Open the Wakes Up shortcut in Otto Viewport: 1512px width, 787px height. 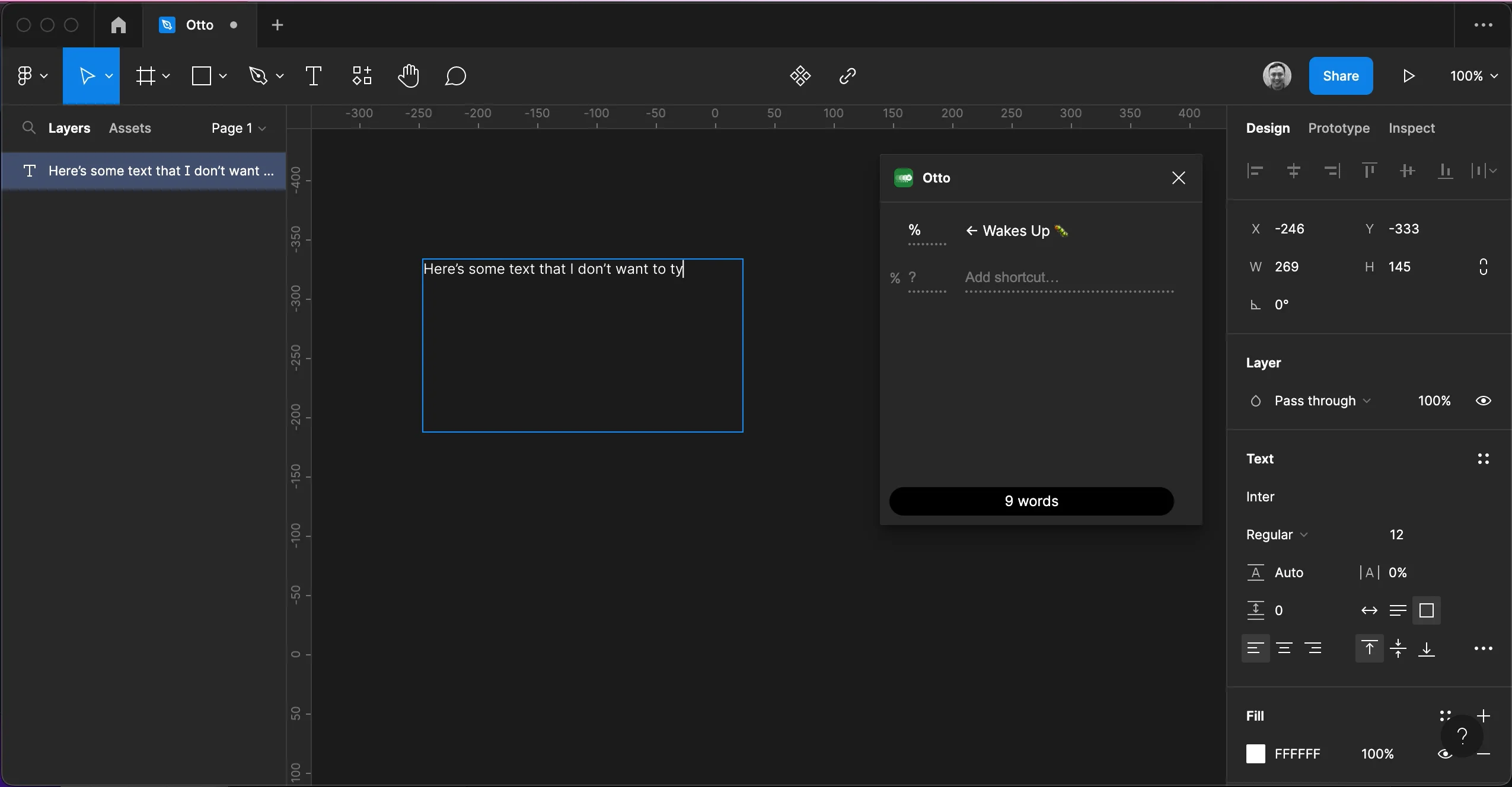click(1015, 231)
